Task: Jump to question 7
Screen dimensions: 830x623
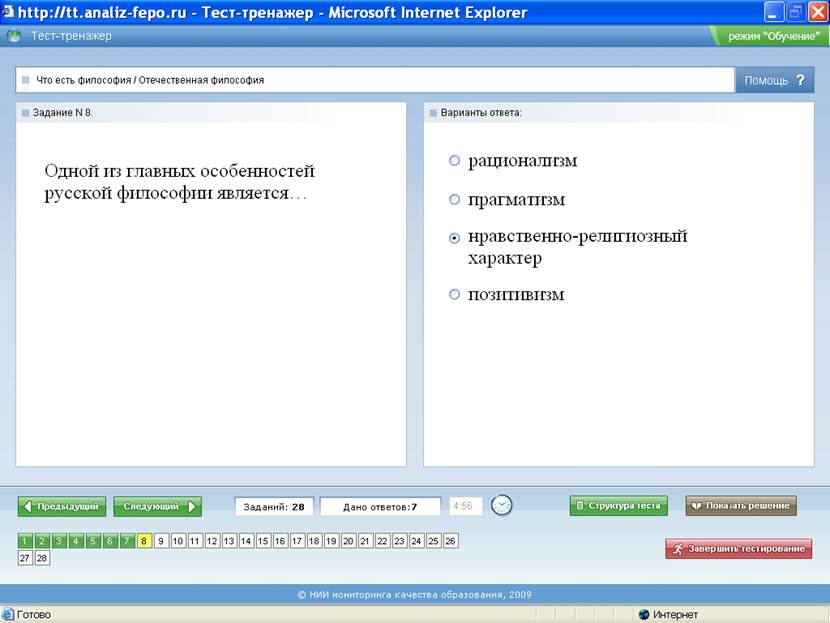Action: tap(127, 541)
